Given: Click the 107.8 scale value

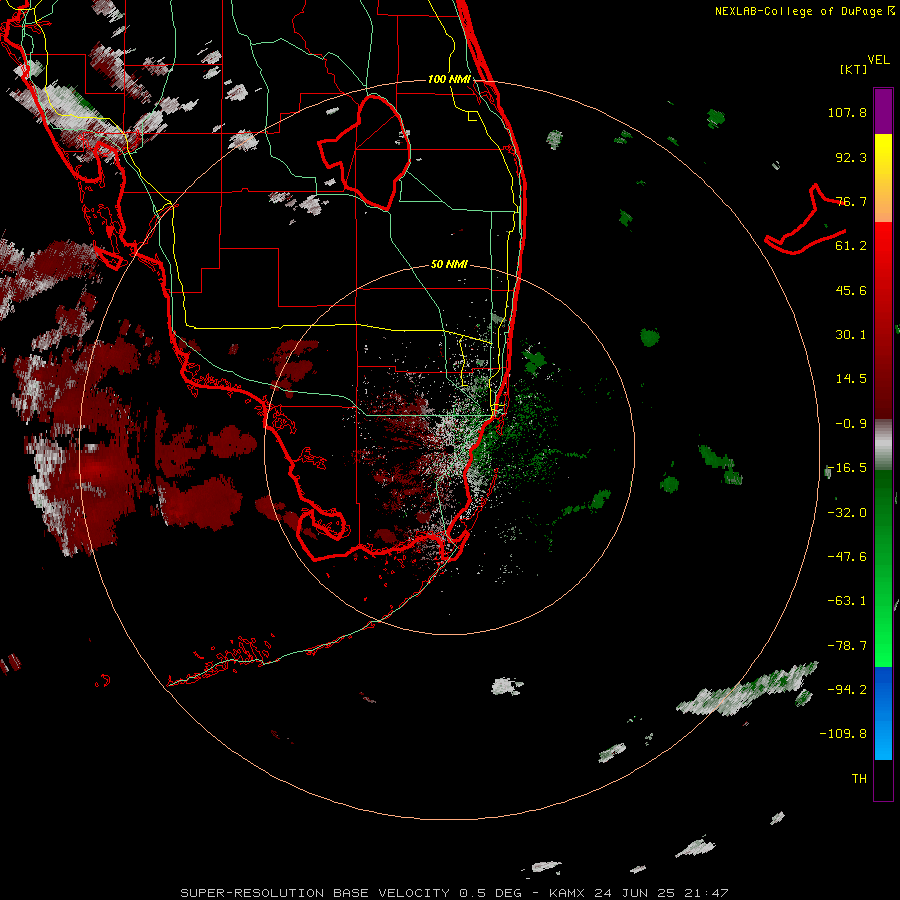Looking at the screenshot, I should tap(847, 112).
